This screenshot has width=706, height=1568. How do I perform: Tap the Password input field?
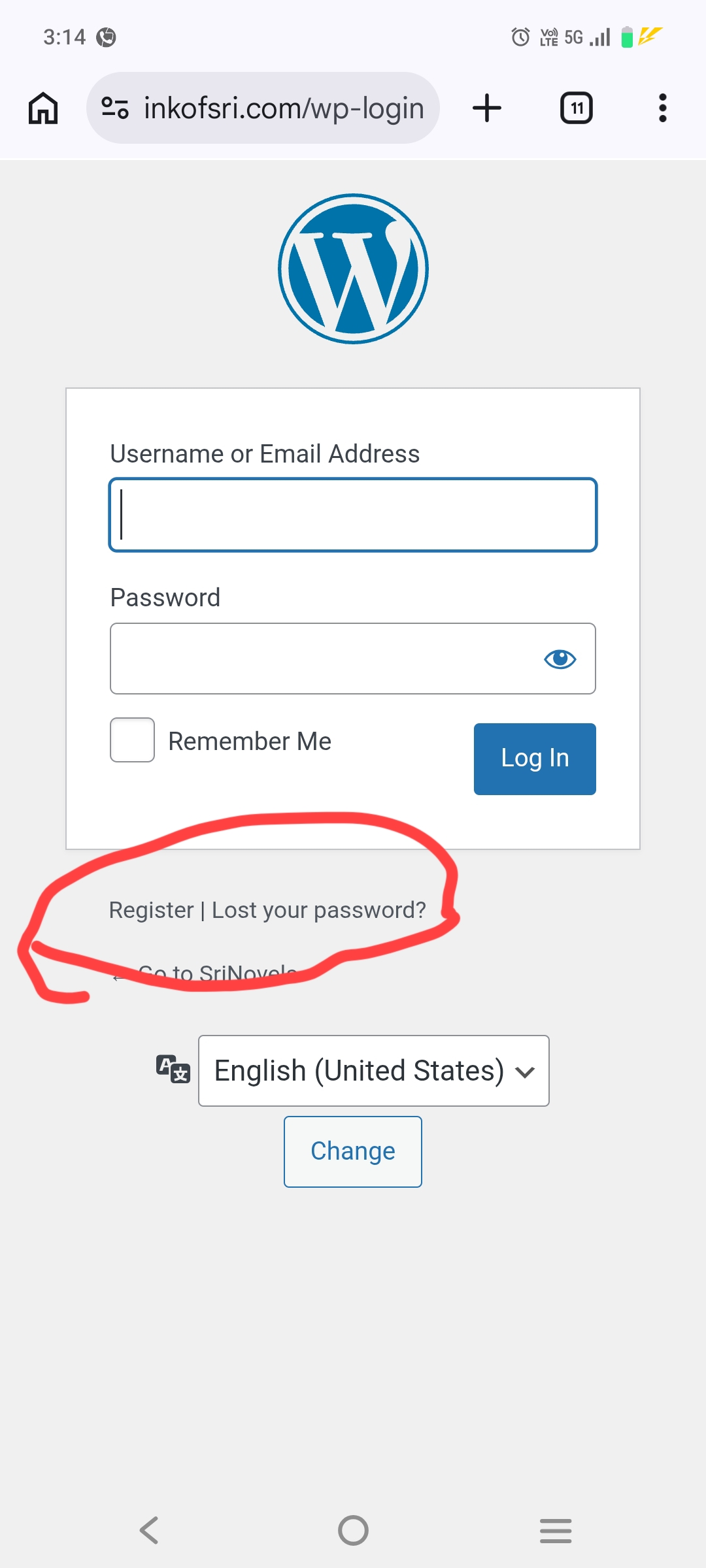[x=324, y=659]
